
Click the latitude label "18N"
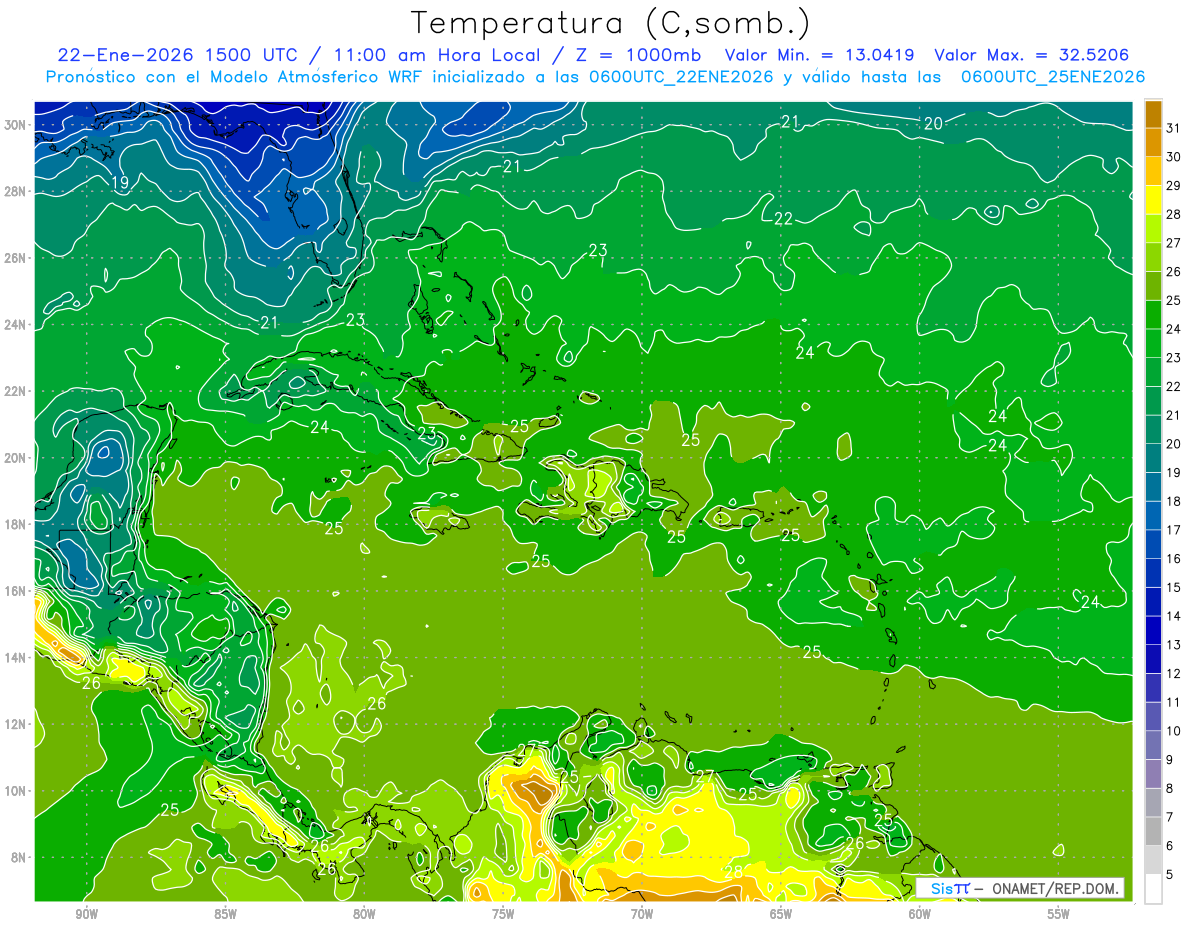pos(15,524)
